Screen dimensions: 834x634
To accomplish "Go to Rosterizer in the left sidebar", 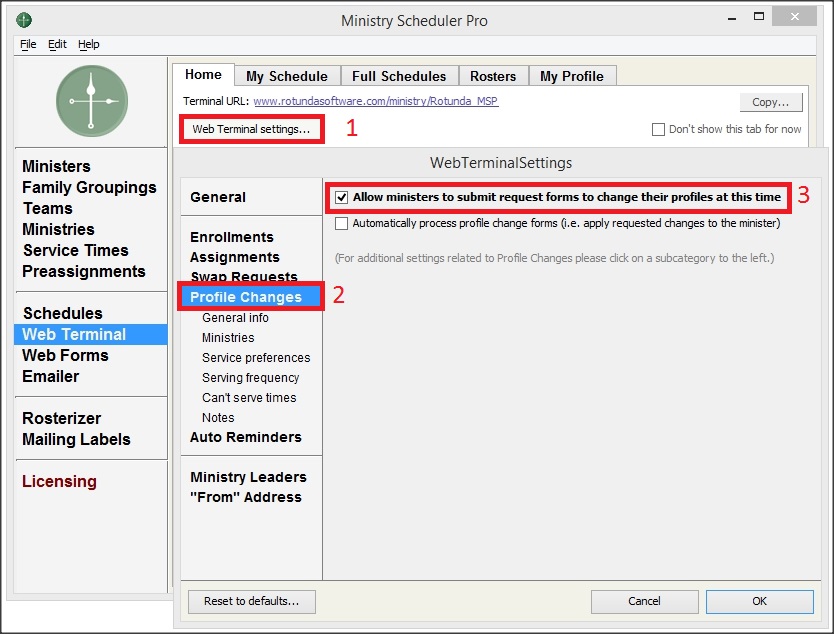I will coord(61,418).
